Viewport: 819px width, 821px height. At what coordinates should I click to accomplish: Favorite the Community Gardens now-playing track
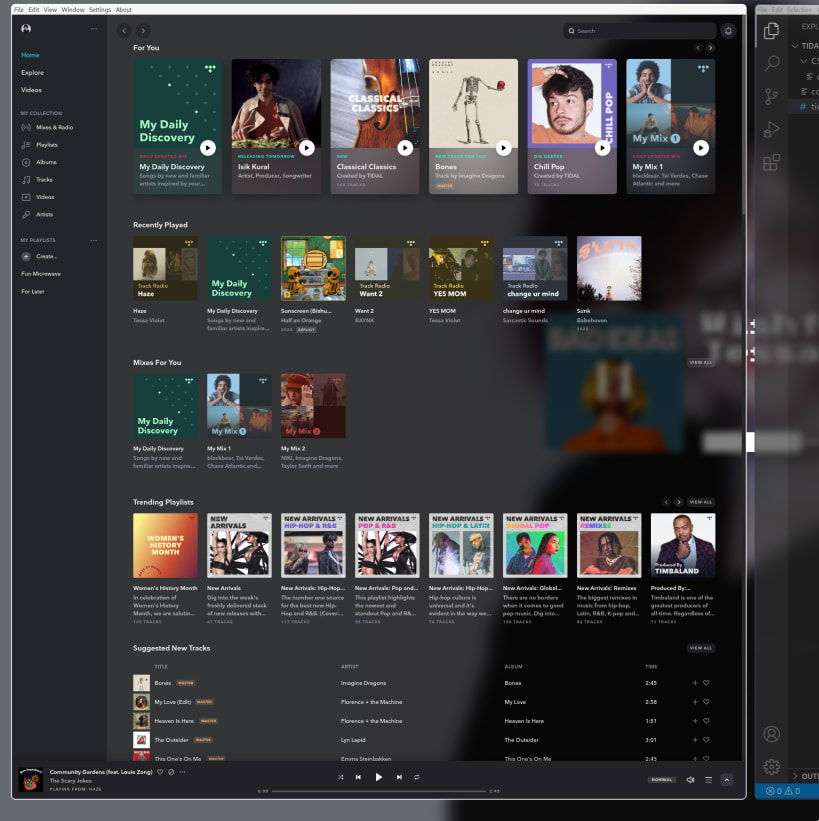tap(160, 772)
